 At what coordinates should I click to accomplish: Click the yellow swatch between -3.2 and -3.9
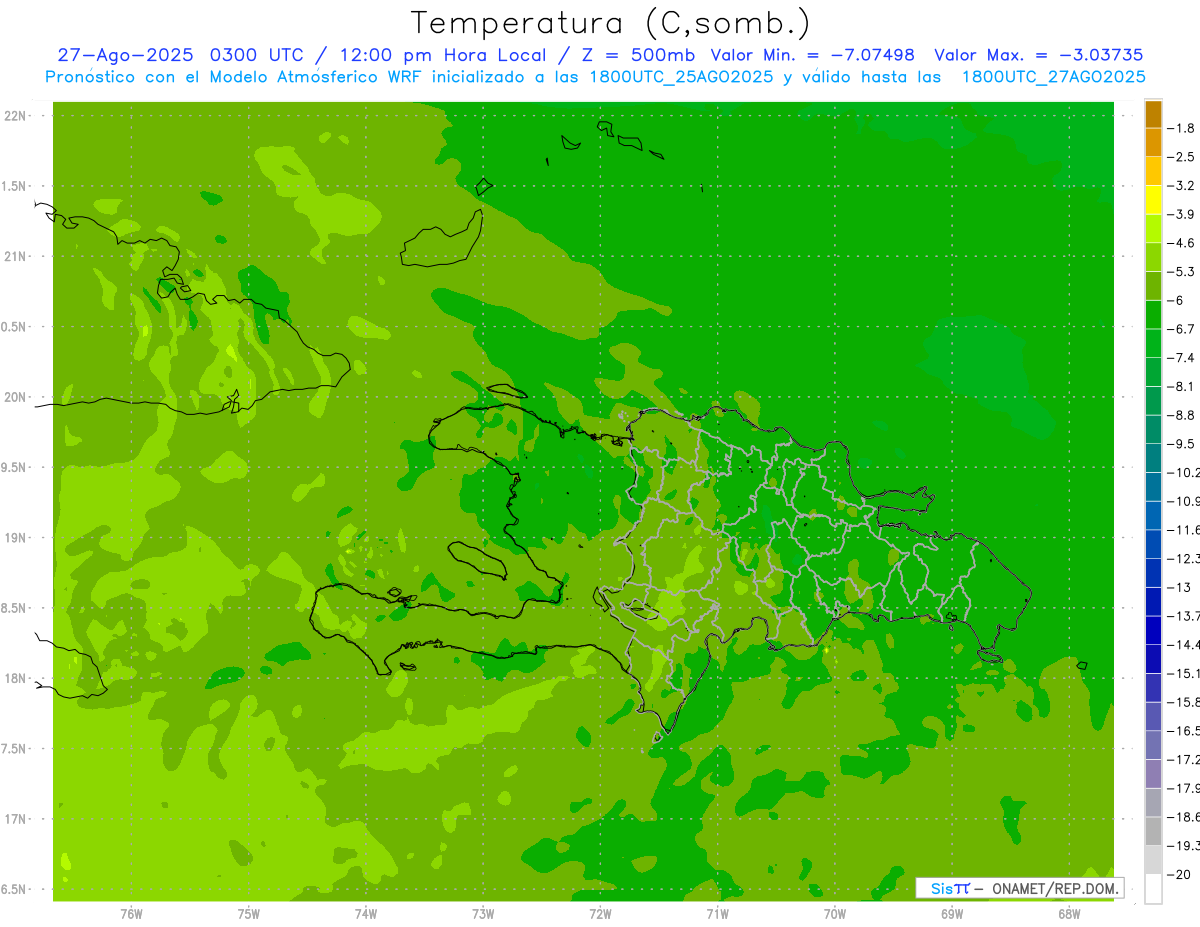[1153, 200]
